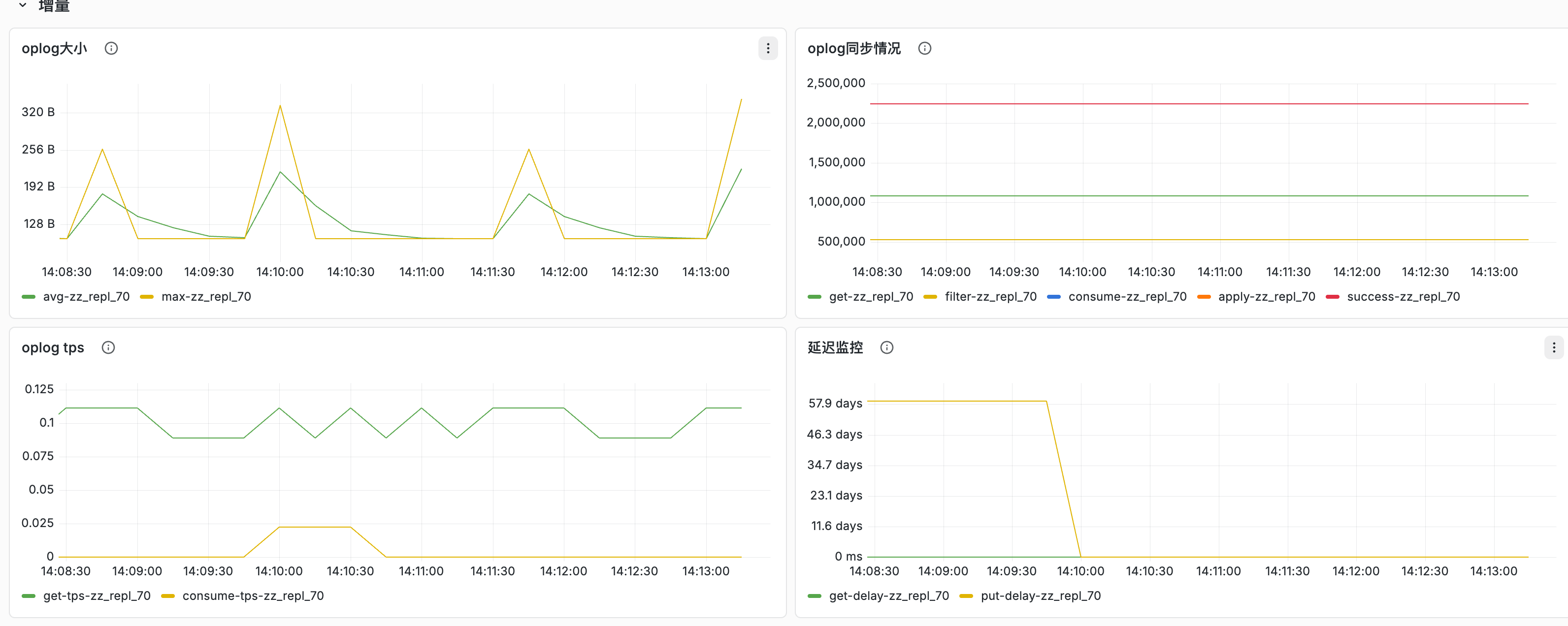This screenshot has width=1568, height=626.
Task: Click green color swatch of avg-zz_repl_70
Action: point(29,297)
